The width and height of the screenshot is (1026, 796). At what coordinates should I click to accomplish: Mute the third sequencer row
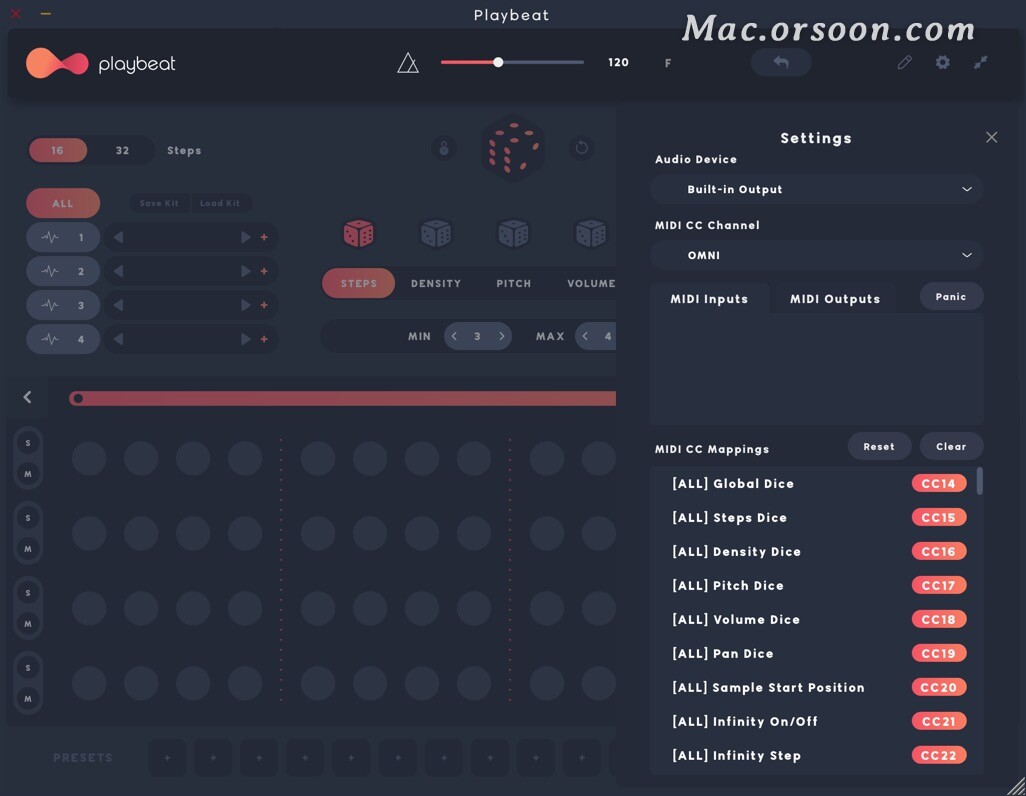pos(28,624)
